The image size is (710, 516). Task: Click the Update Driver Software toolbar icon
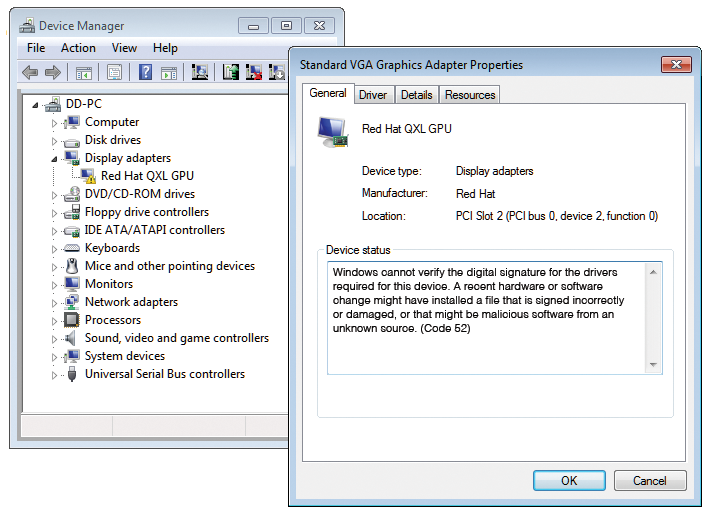click(x=230, y=72)
